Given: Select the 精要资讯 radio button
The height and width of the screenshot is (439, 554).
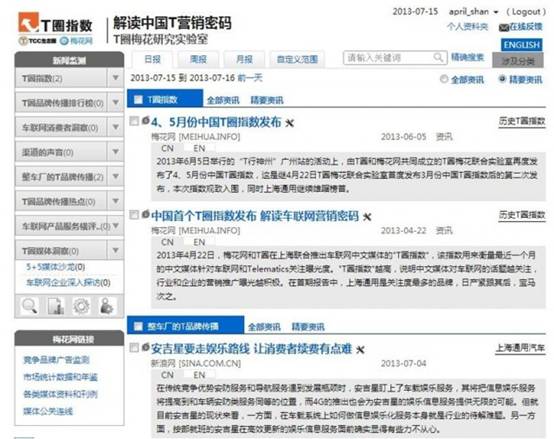Looking at the screenshot, I should pos(502,79).
